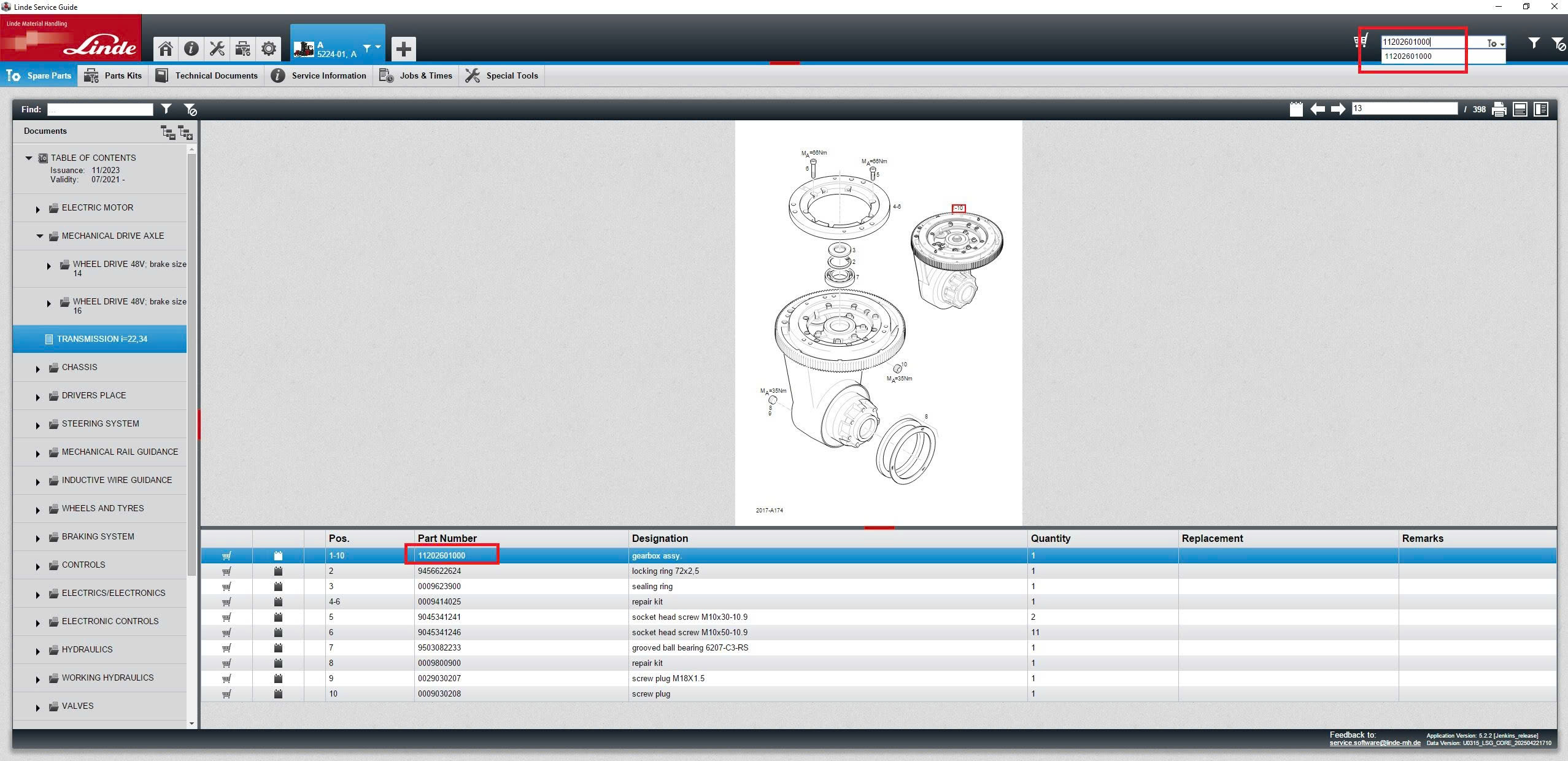Open the settings gear icon
The width and height of the screenshot is (1568, 761).
(x=268, y=48)
